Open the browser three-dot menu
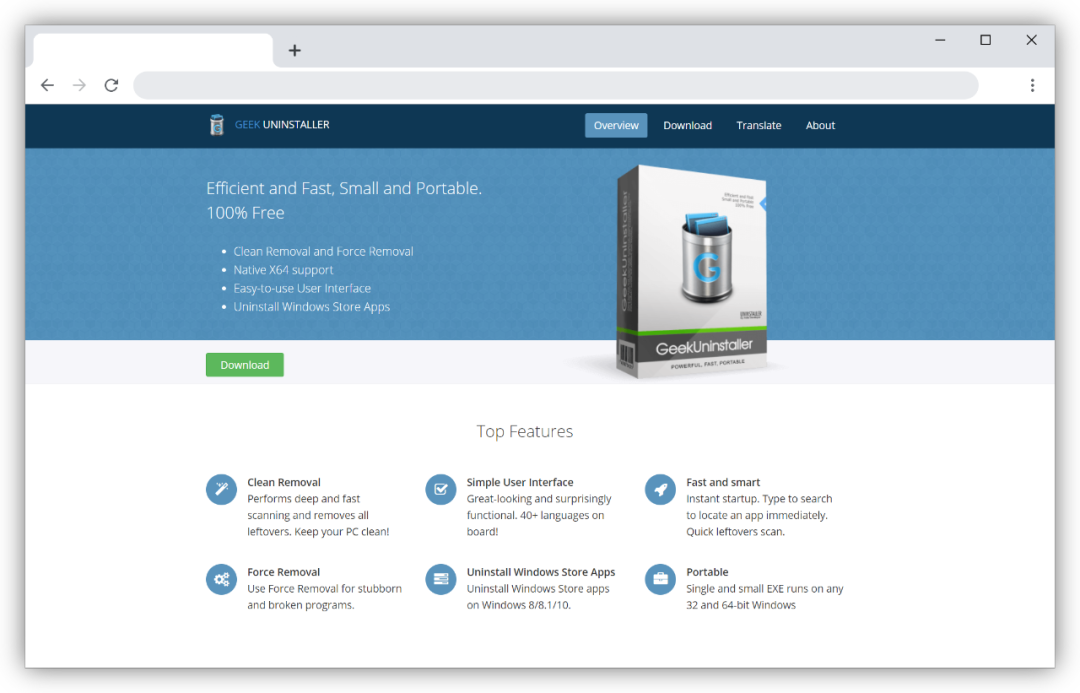 tap(1032, 85)
